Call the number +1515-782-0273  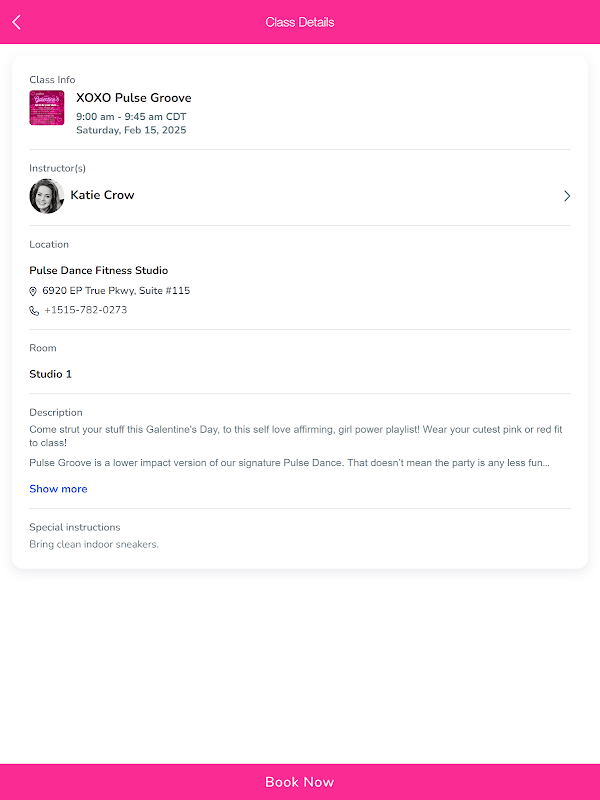[85, 310]
